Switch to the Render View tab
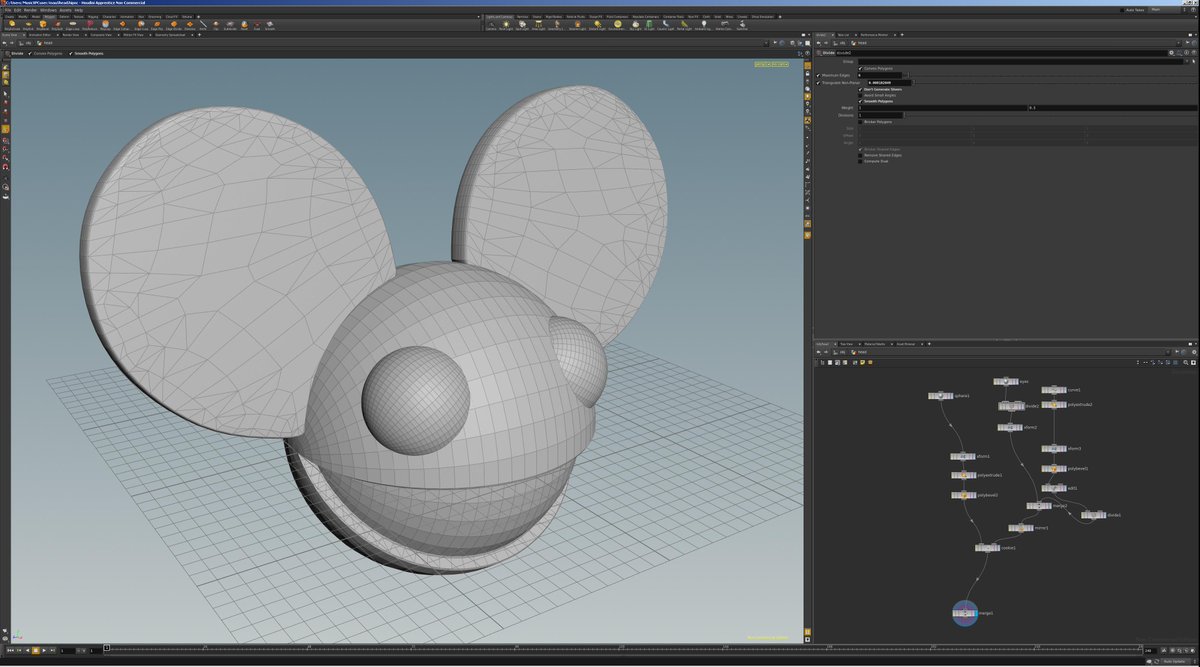 pyautogui.click(x=70, y=35)
